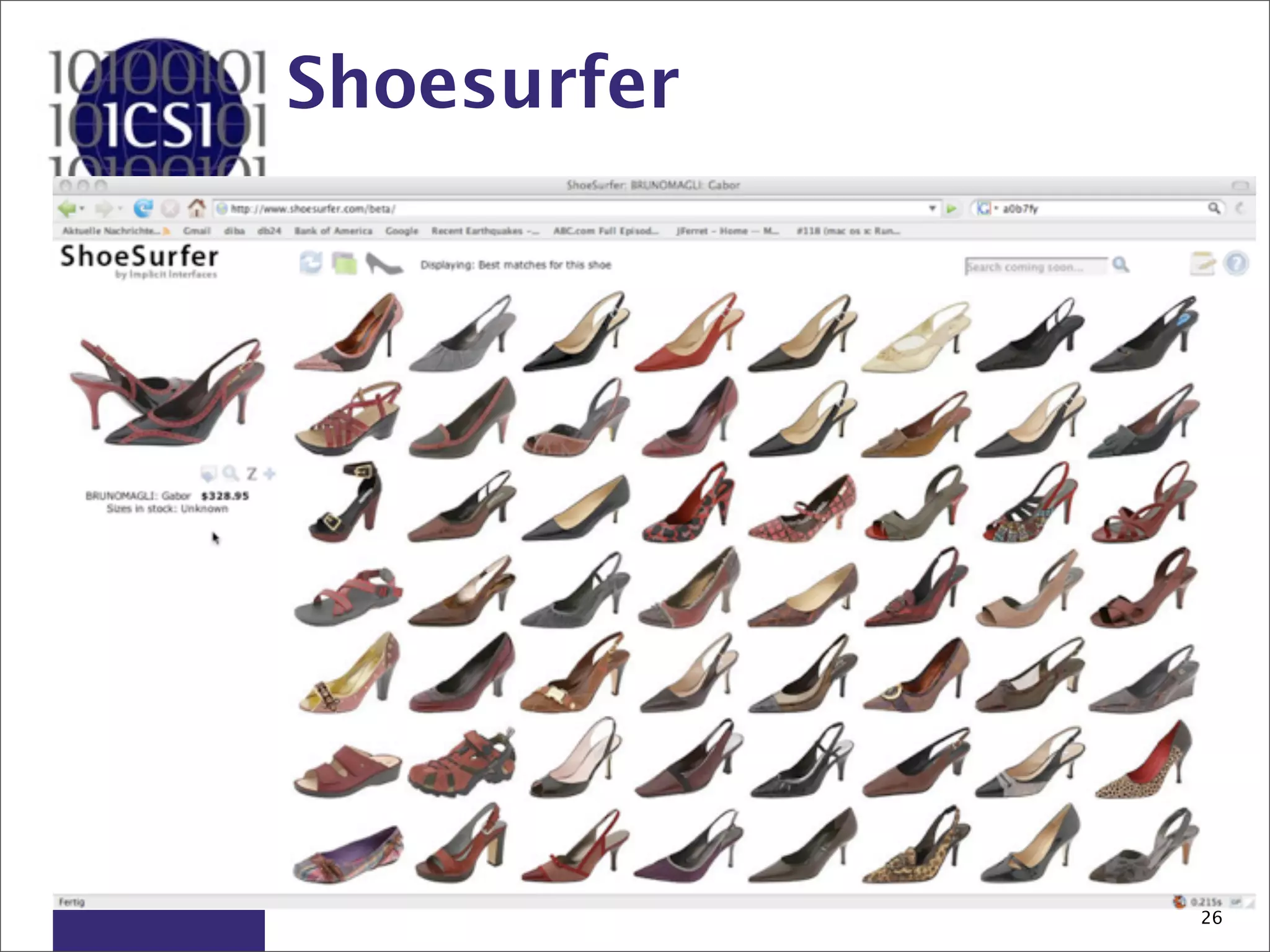Open the #118 (mac os x: Run... bookmark
Image resolution: width=1270 pixels, height=952 pixels.
849,231
